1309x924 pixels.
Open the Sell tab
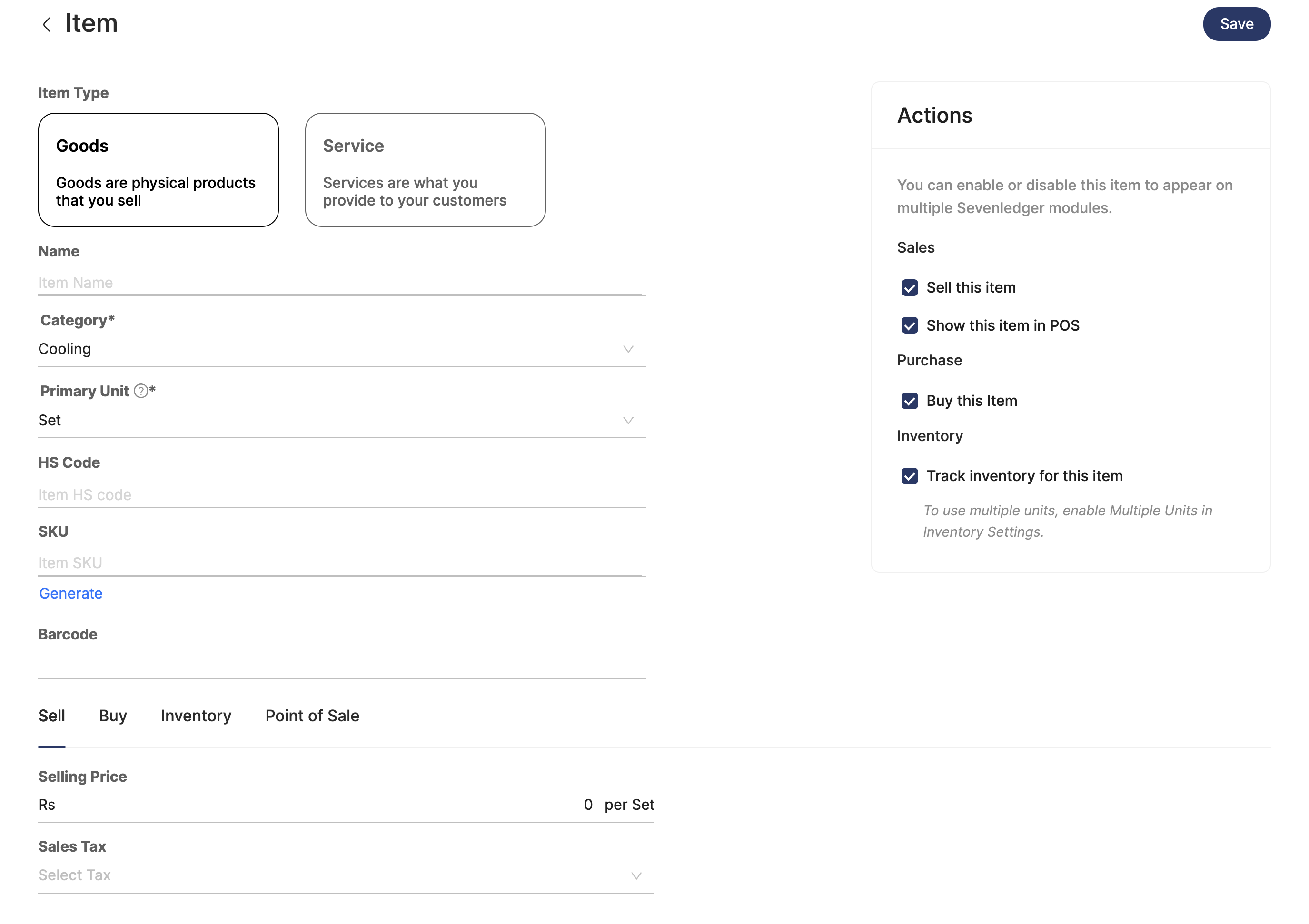point(51,716)
